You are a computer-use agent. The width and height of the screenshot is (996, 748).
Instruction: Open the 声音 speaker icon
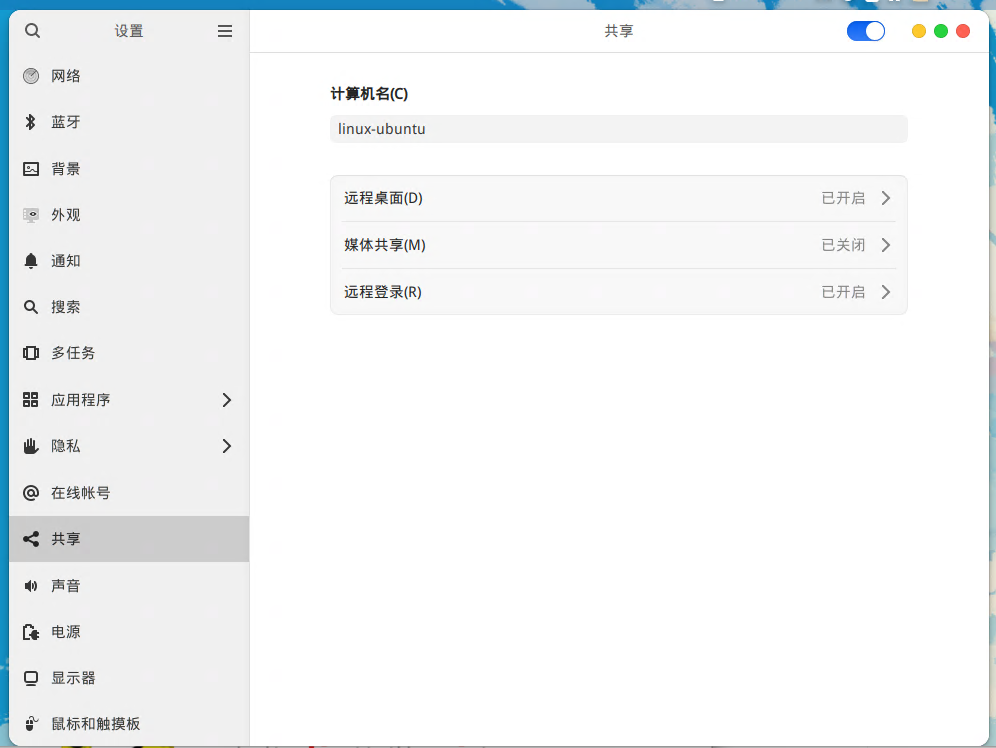[30, 585]
